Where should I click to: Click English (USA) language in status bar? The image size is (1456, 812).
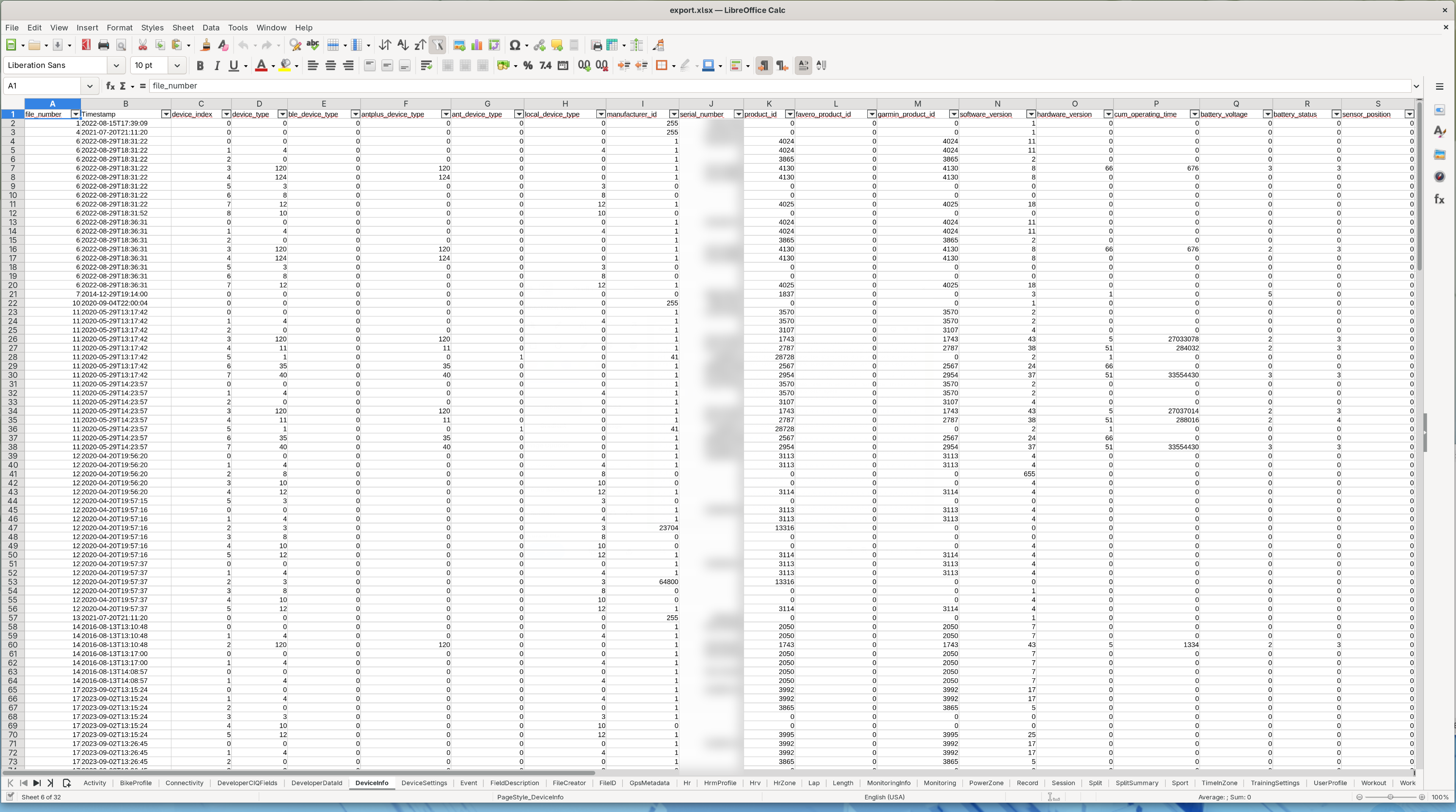(884, 797)
